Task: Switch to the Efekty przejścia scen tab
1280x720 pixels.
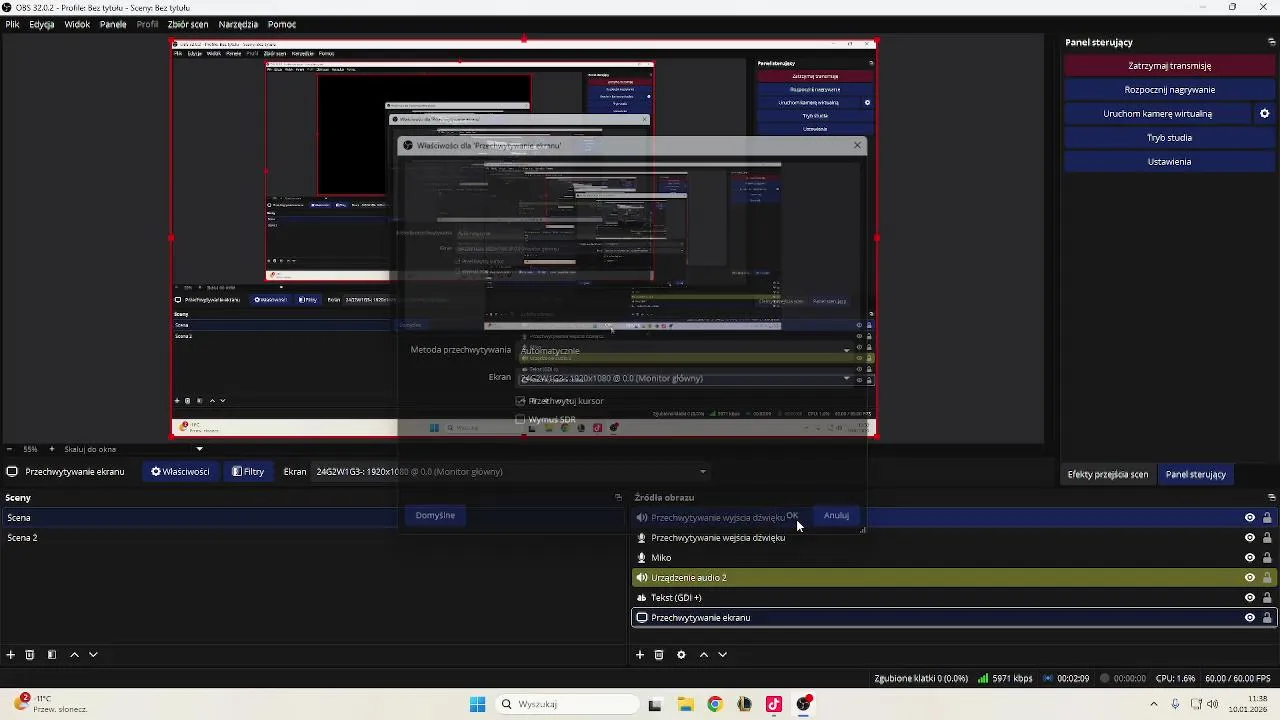Action: coord(1108,474)
